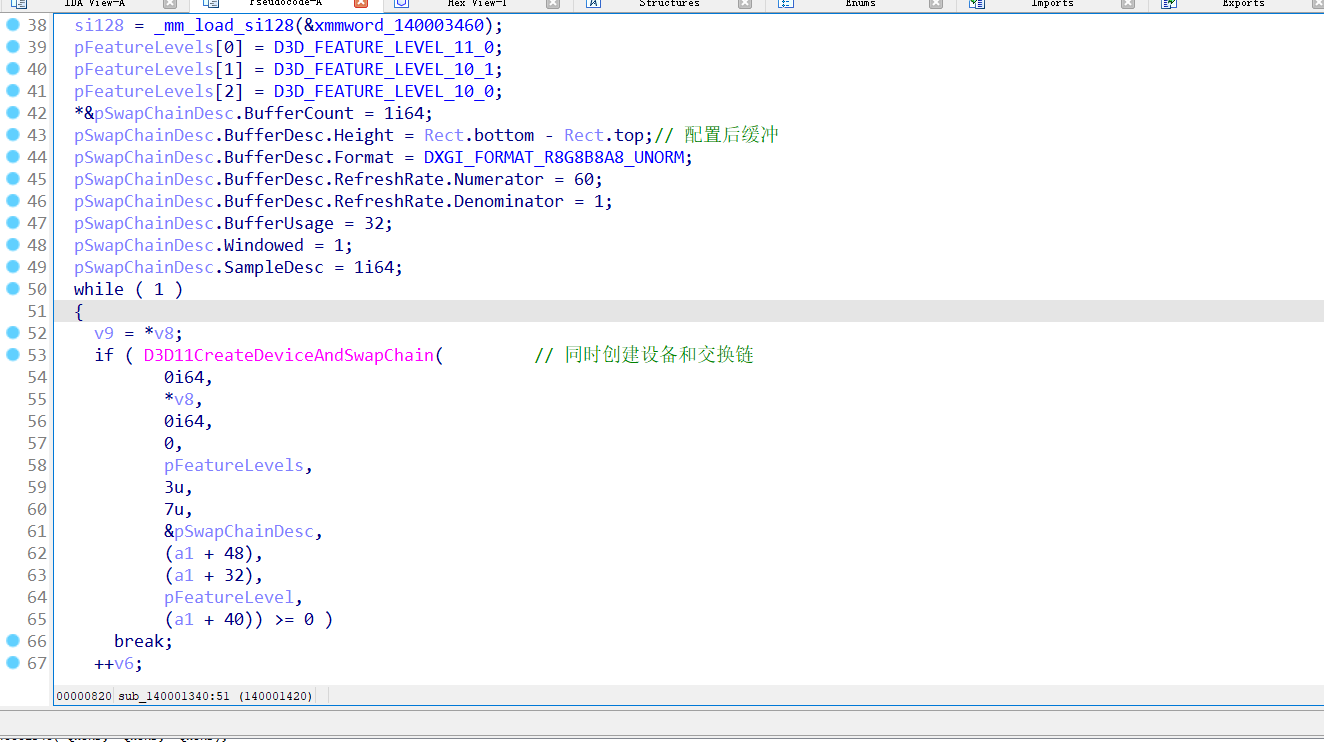This screenshot has width=1324, height=742.
Task: Click &pSwapChainDesc argument on line 61
Action: click(239, 531)
